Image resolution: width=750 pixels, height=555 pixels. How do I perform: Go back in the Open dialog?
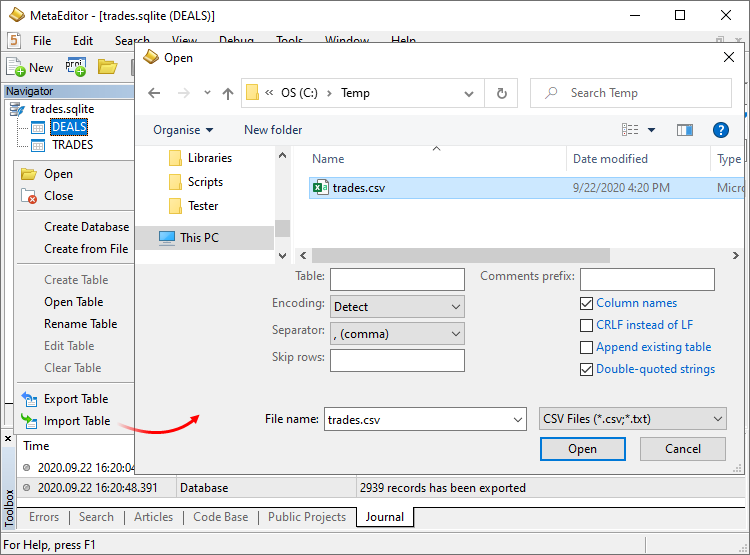(154, 93)
